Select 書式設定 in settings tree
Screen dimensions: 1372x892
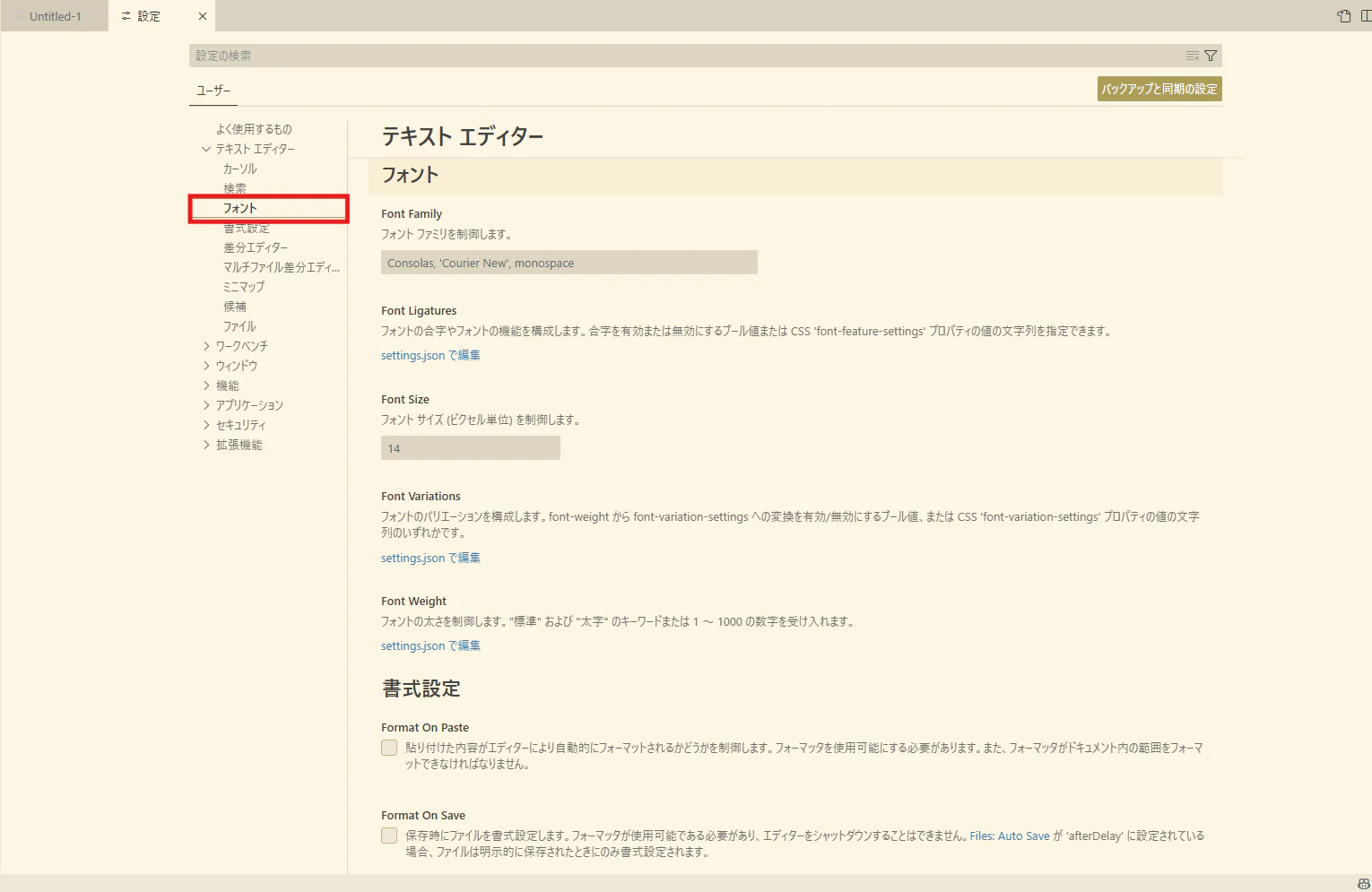(247, 228)
